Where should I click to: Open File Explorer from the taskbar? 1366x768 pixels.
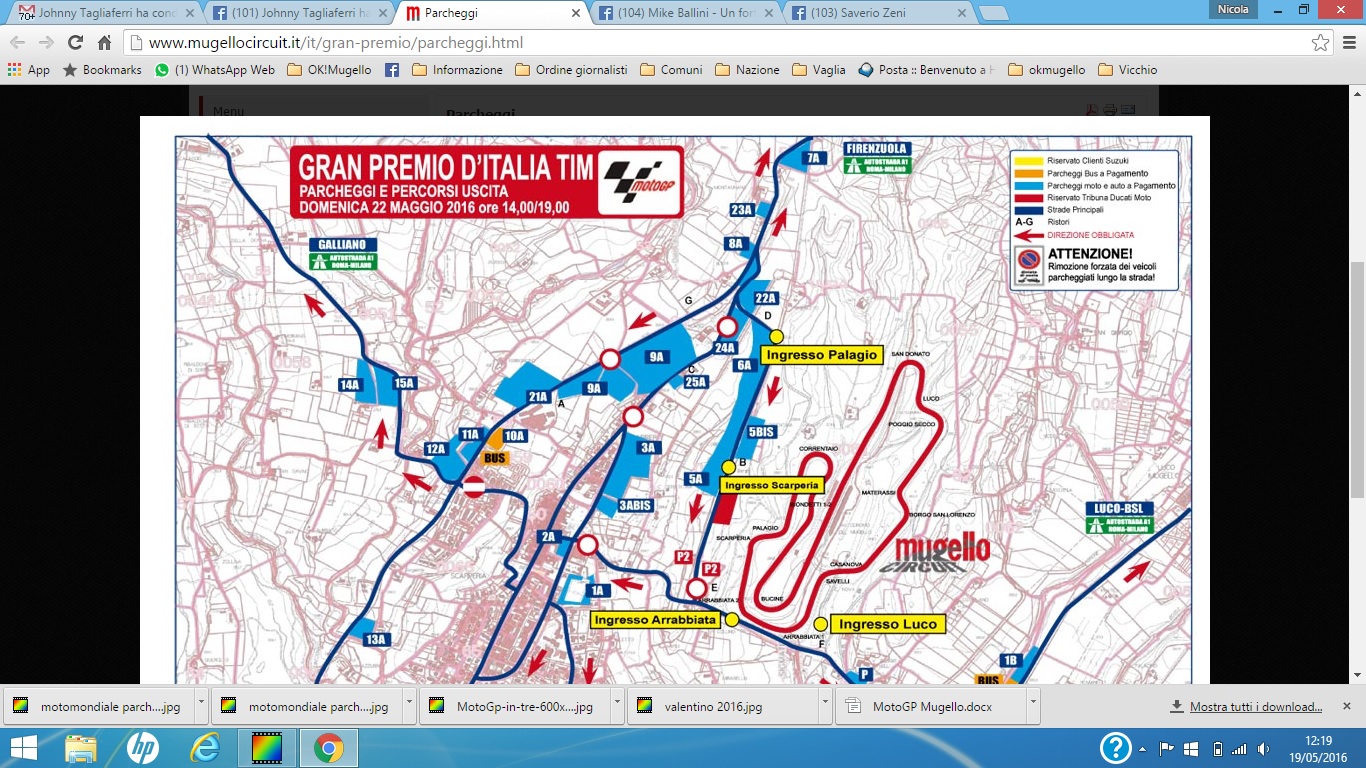click(81, 748)
